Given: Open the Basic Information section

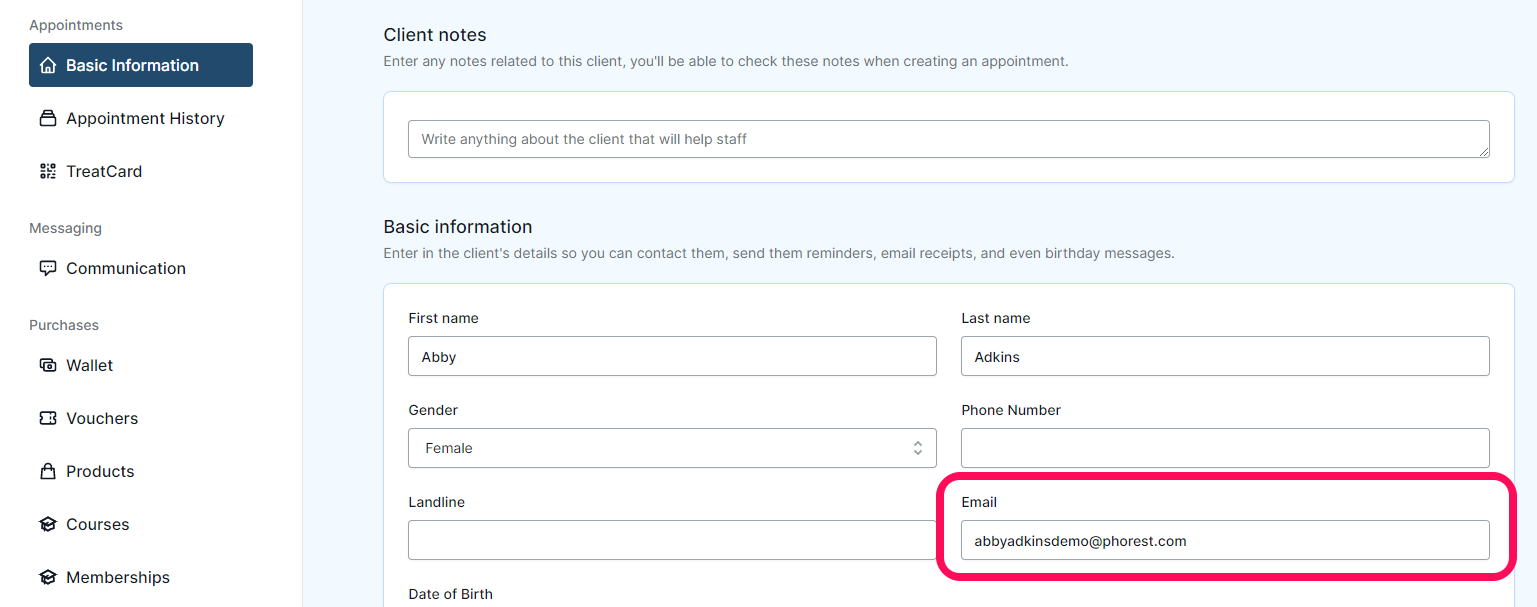Looking at the screenshot, I should tap(141, 65).
